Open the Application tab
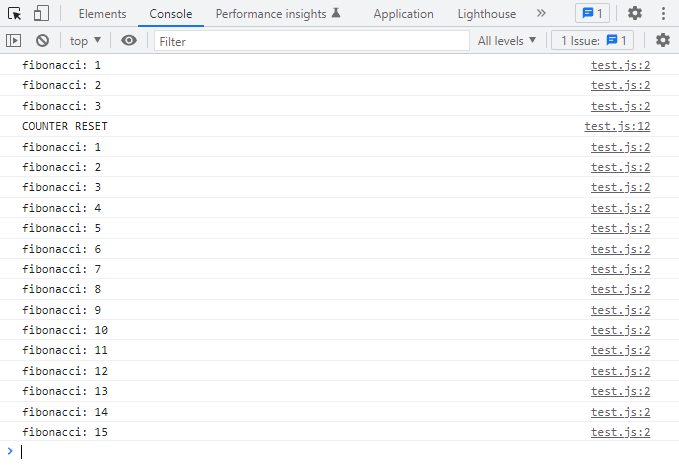 pyautogui.click(x=403, y=14)
